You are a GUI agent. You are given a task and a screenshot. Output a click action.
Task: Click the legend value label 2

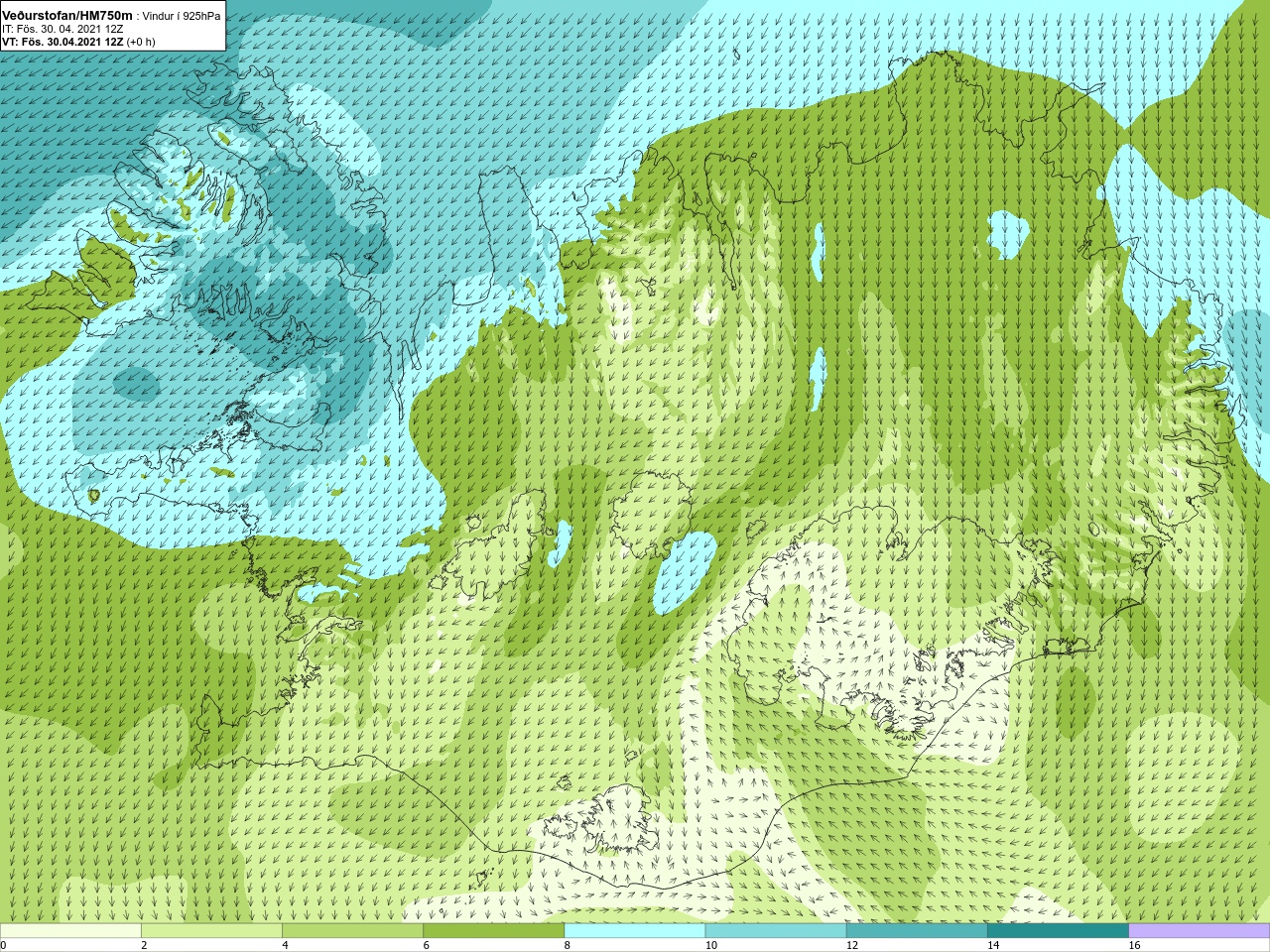click(x=144, y=945)
